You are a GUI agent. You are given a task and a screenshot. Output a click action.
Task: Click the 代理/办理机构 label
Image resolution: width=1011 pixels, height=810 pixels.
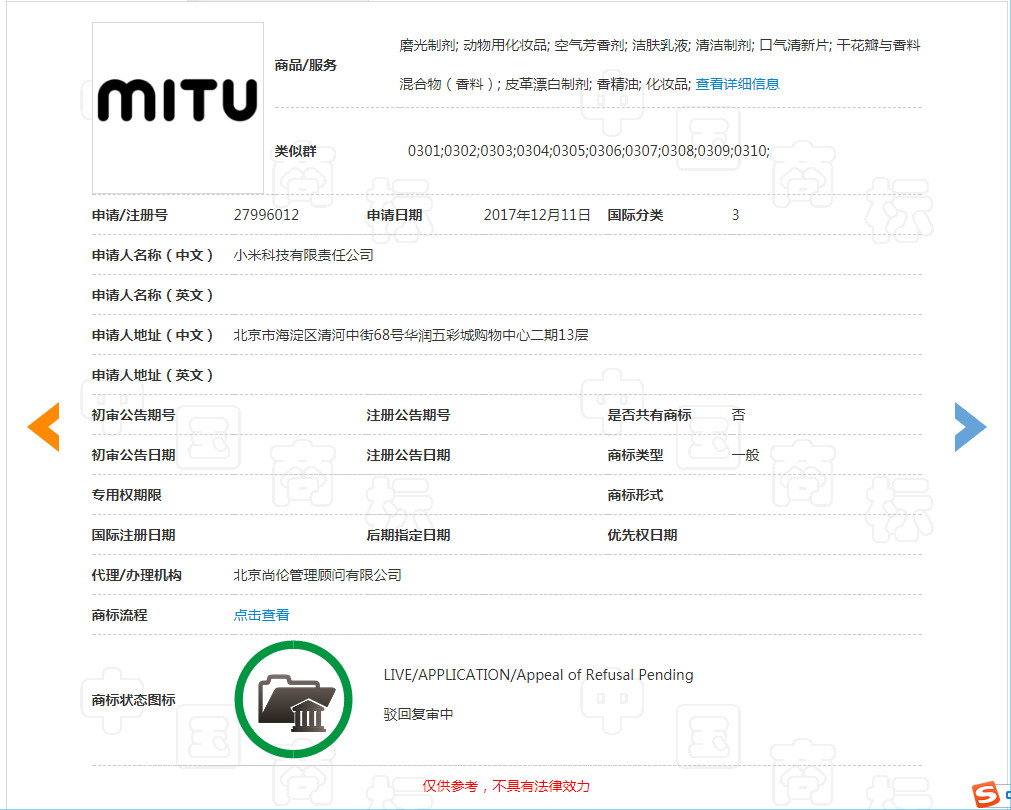(x=137, y=575)
